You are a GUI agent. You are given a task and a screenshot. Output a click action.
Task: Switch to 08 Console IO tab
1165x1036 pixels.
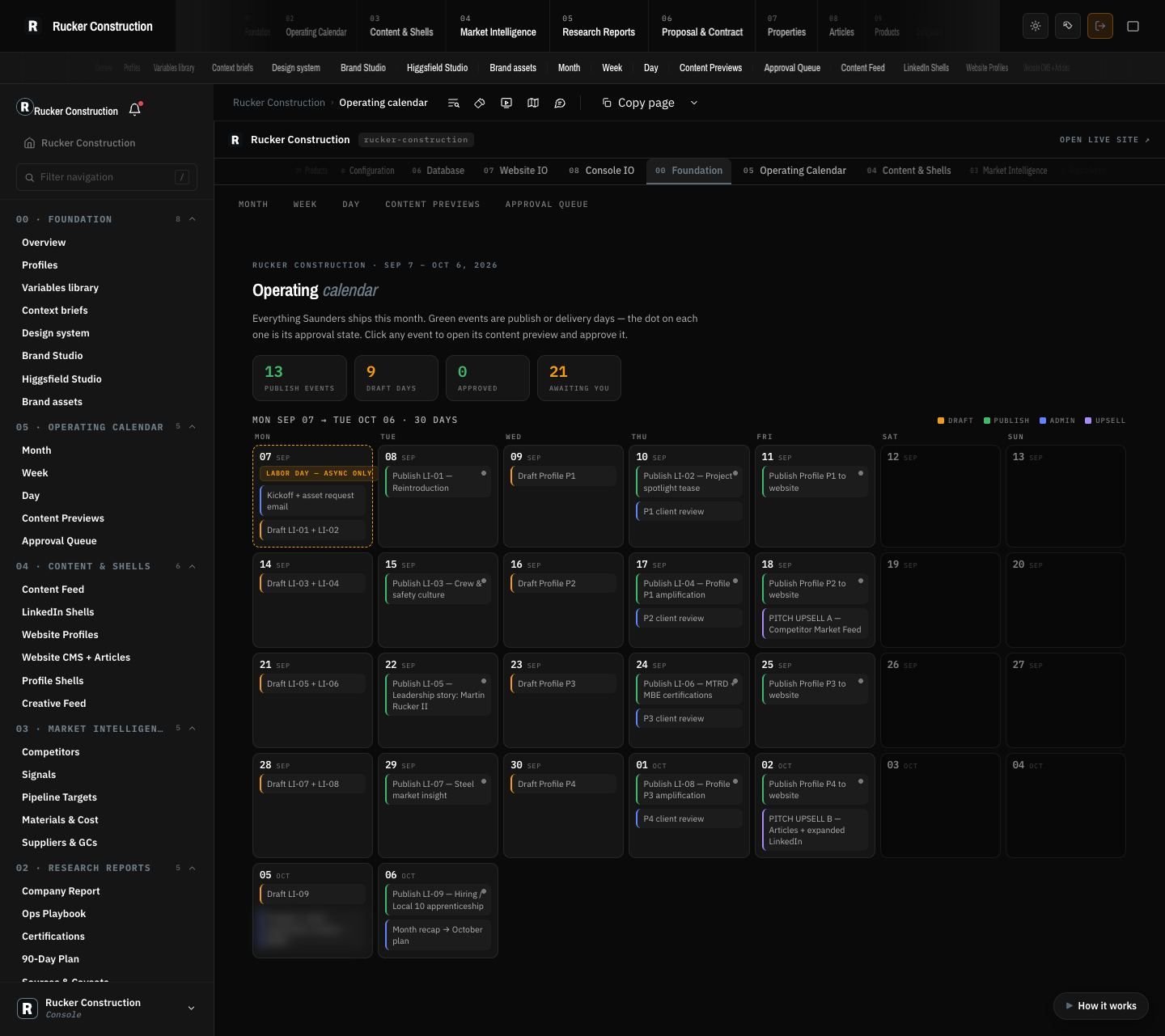click(x=601, y=171)
